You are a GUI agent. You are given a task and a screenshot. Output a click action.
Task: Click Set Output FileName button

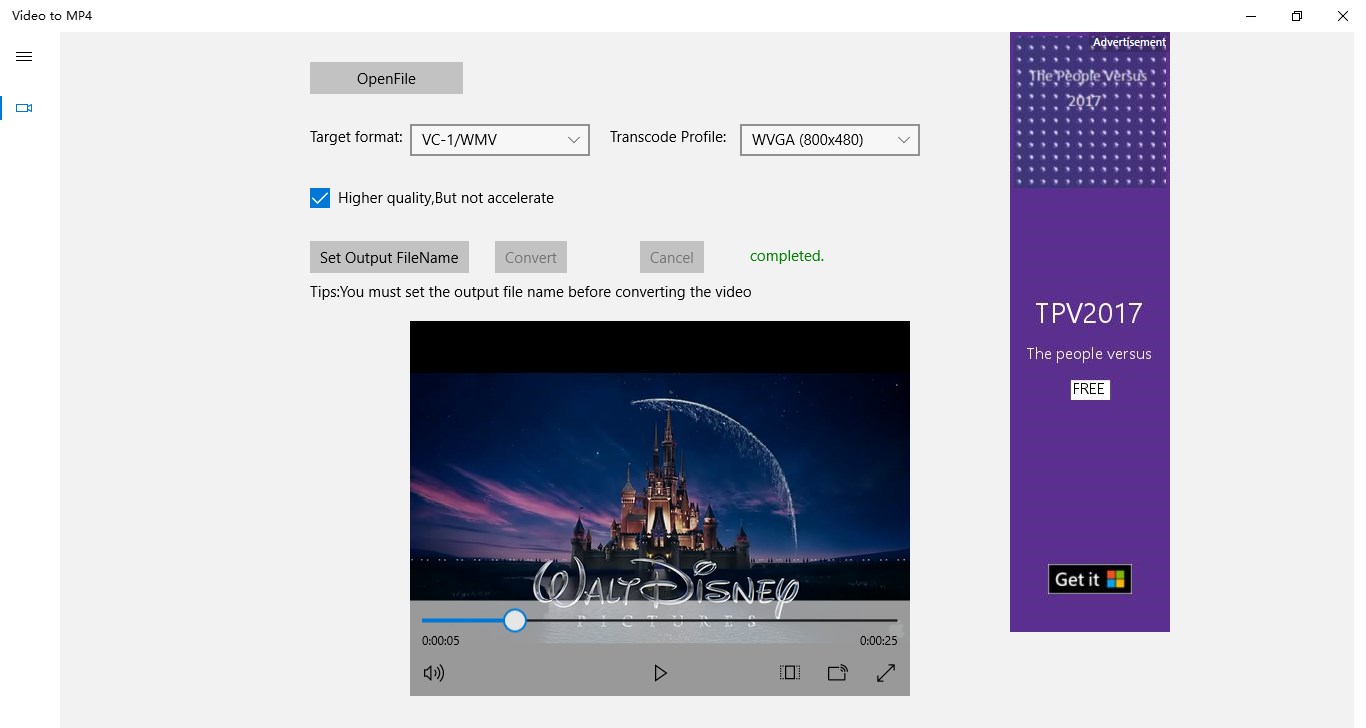coord(389,257)
